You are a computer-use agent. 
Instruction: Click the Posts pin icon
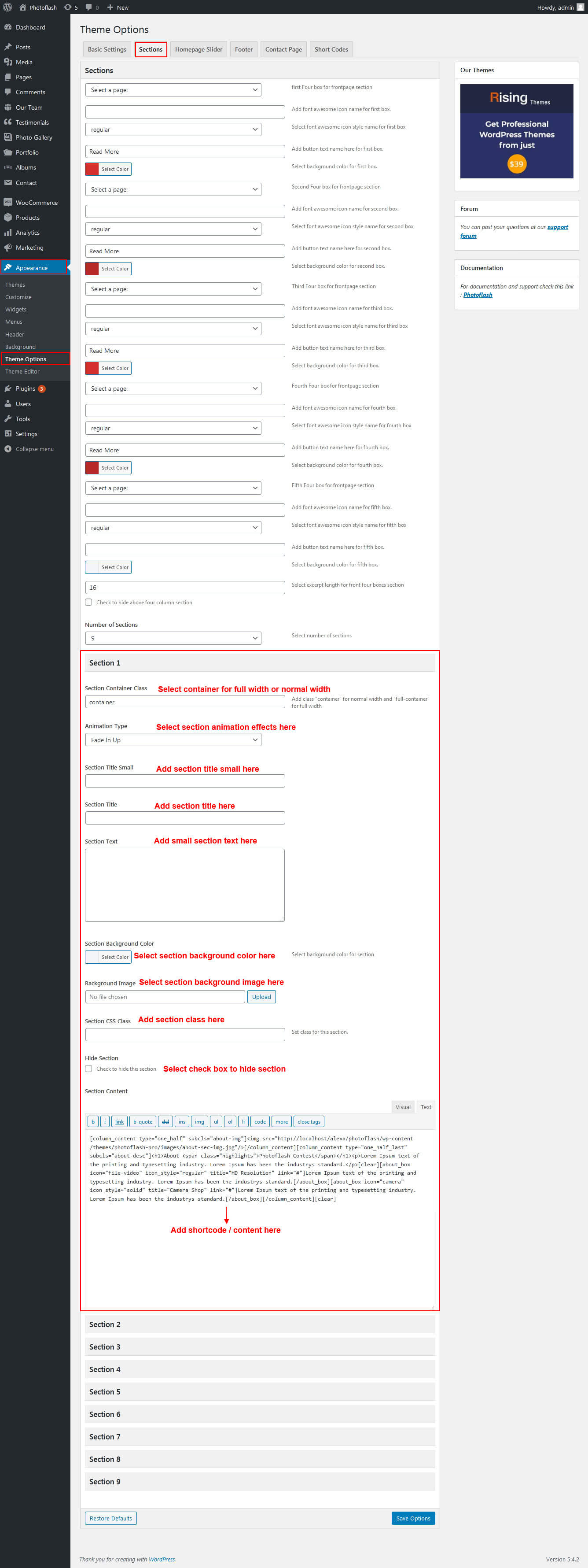8,47
